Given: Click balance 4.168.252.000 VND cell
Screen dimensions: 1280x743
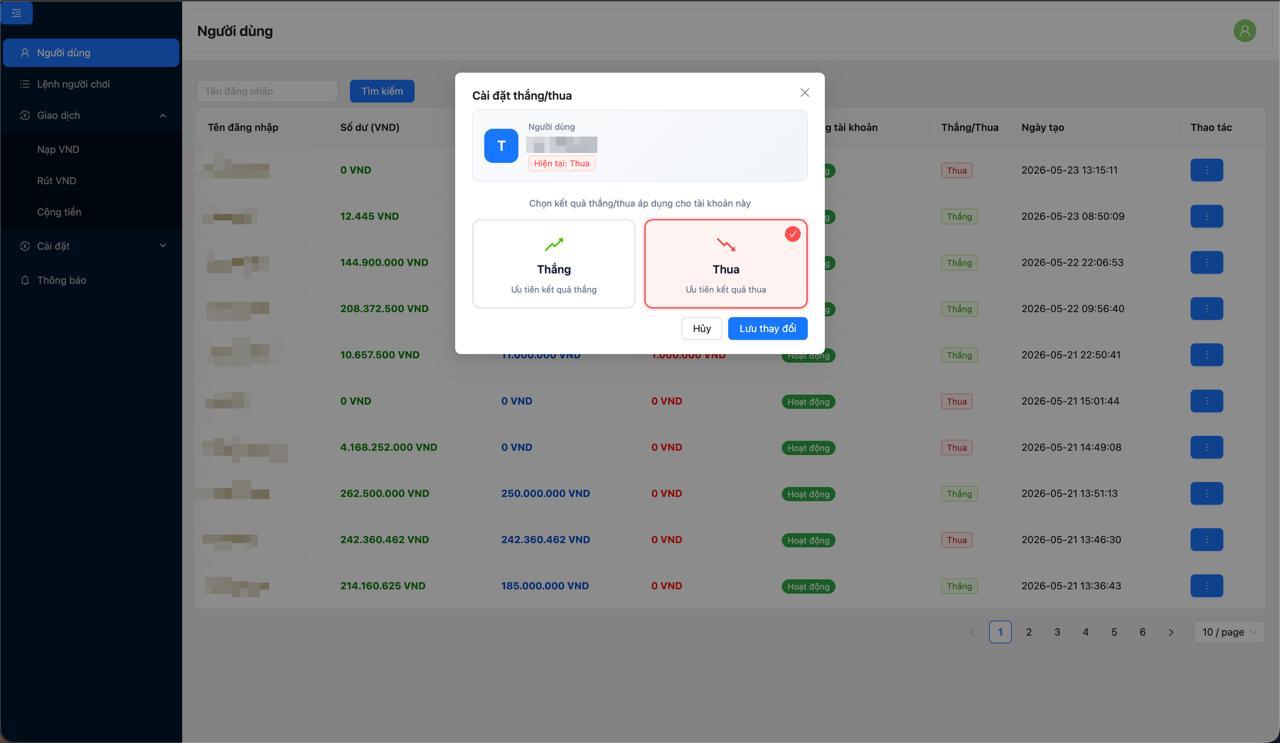Looking at the screenshot, I should click(x=388, y=447).
